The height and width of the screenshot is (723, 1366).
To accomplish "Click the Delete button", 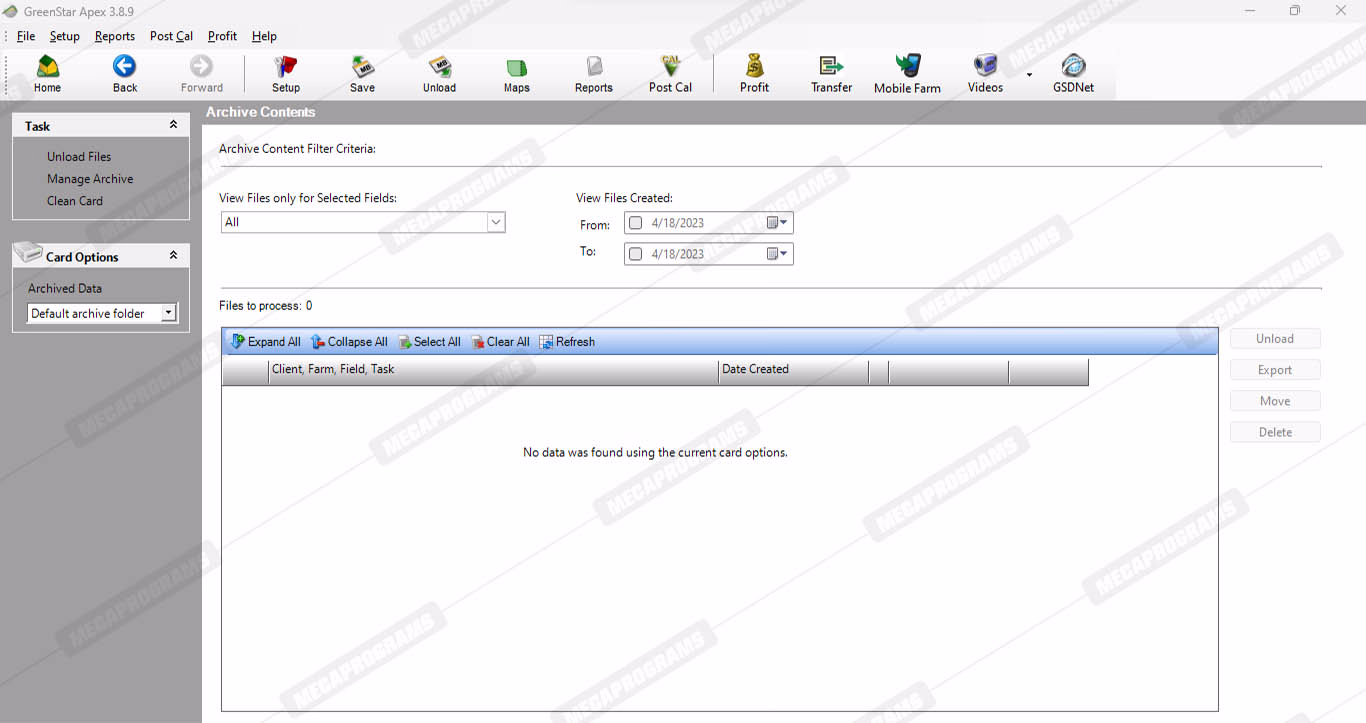I will (1275, 432).
